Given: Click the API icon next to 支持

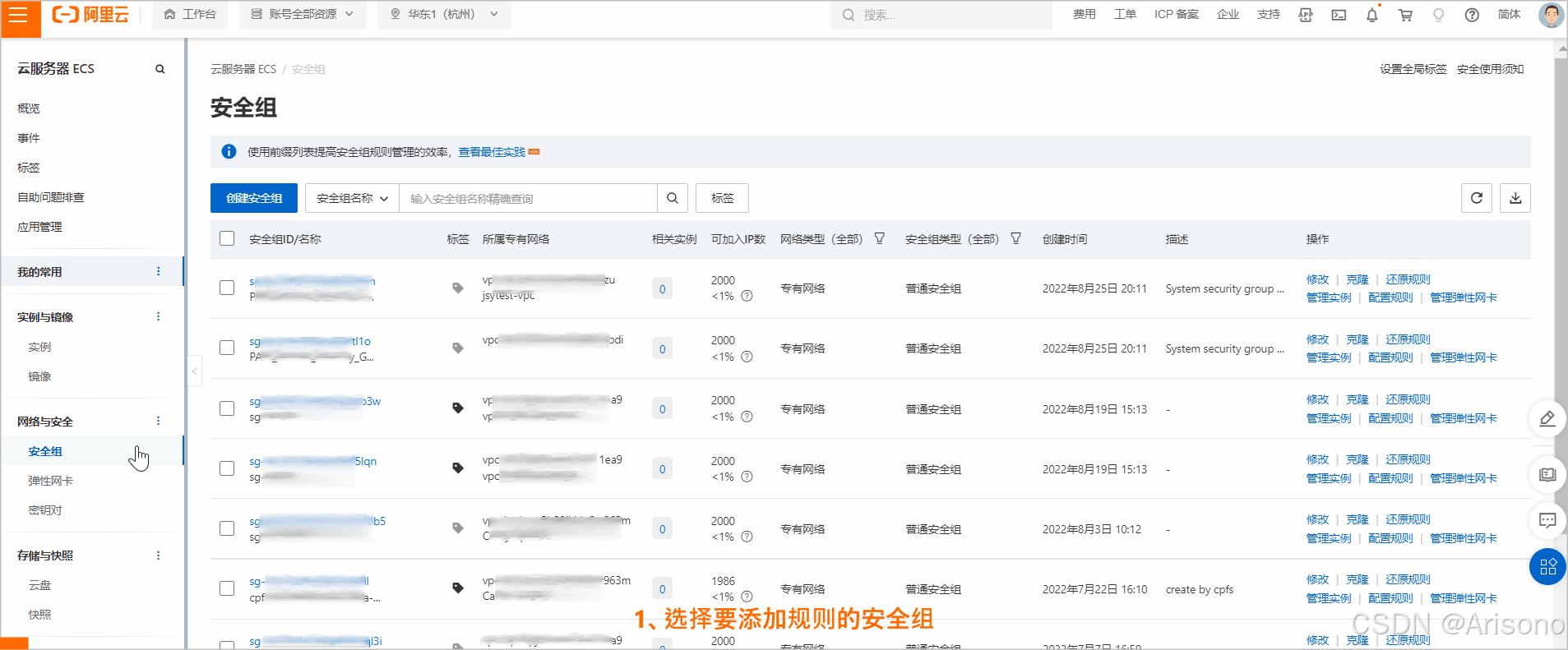Looking at the screenshot, I should click(1306, 15).
